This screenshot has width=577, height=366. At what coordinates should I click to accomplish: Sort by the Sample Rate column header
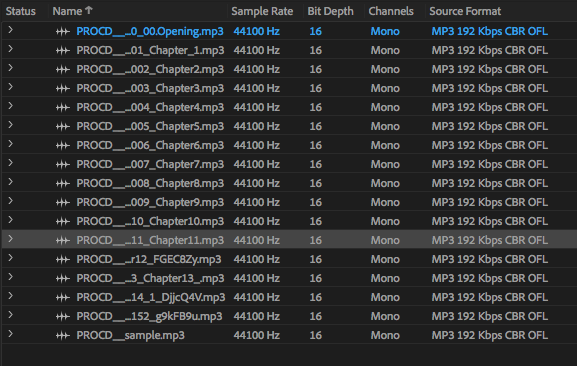[x=262, y=11]
